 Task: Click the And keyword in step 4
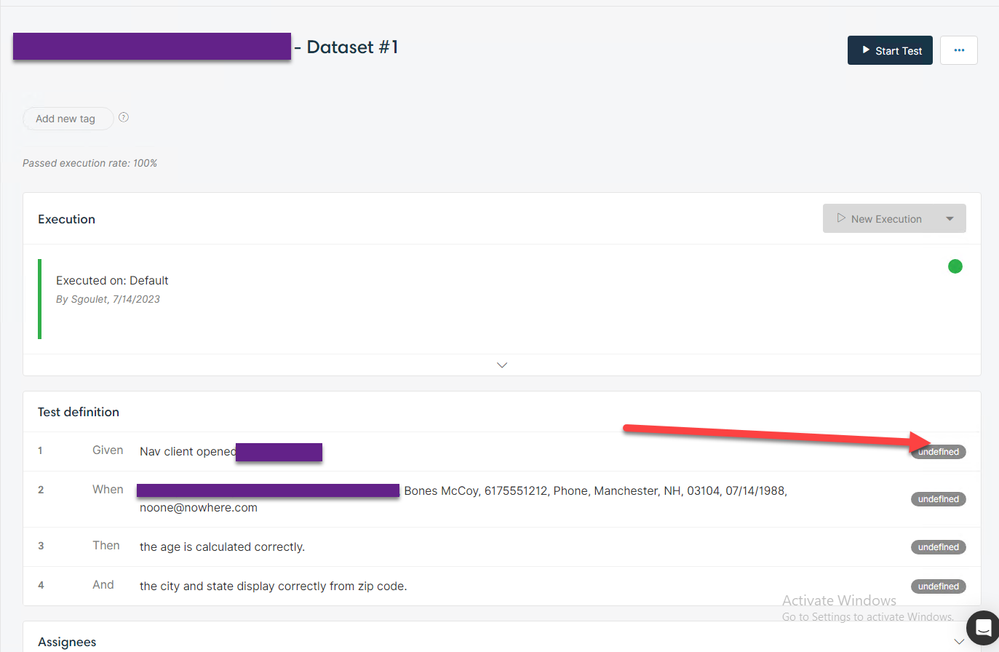click(x=103, y=585)
